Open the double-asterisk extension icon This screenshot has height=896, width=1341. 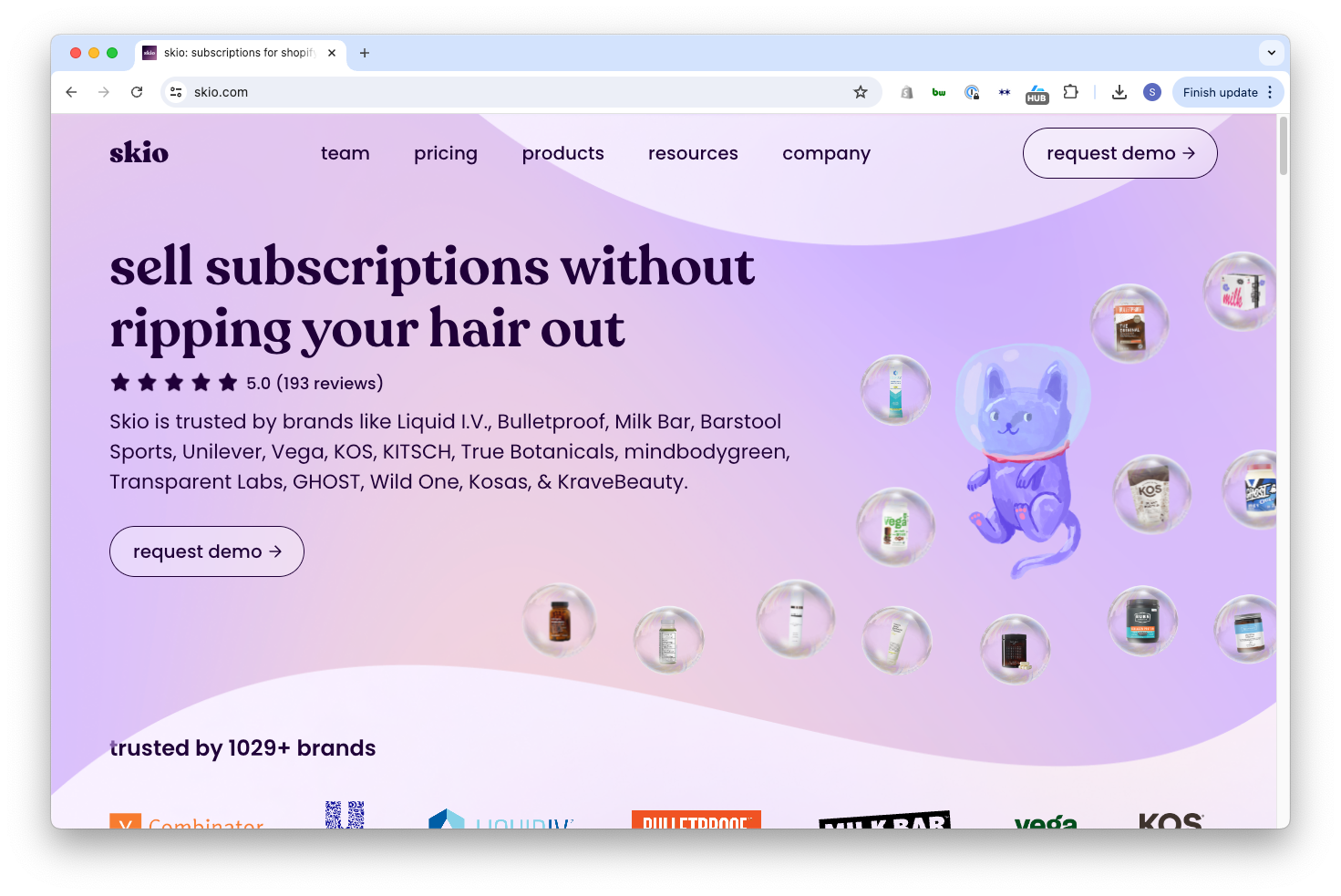point(1005,92)
